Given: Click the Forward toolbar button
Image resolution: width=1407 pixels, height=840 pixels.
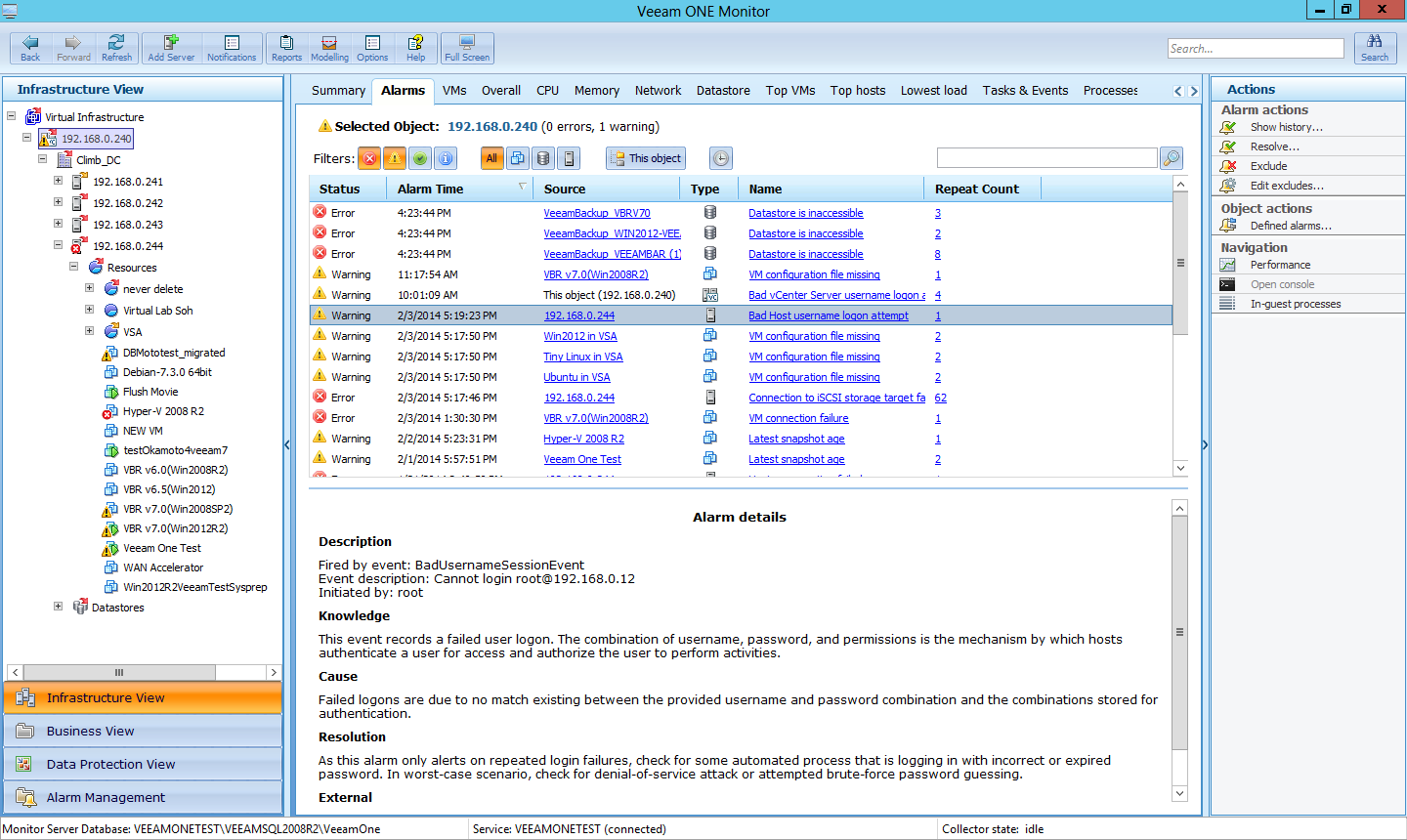Looking at the screenshot, I should (73, 48).
